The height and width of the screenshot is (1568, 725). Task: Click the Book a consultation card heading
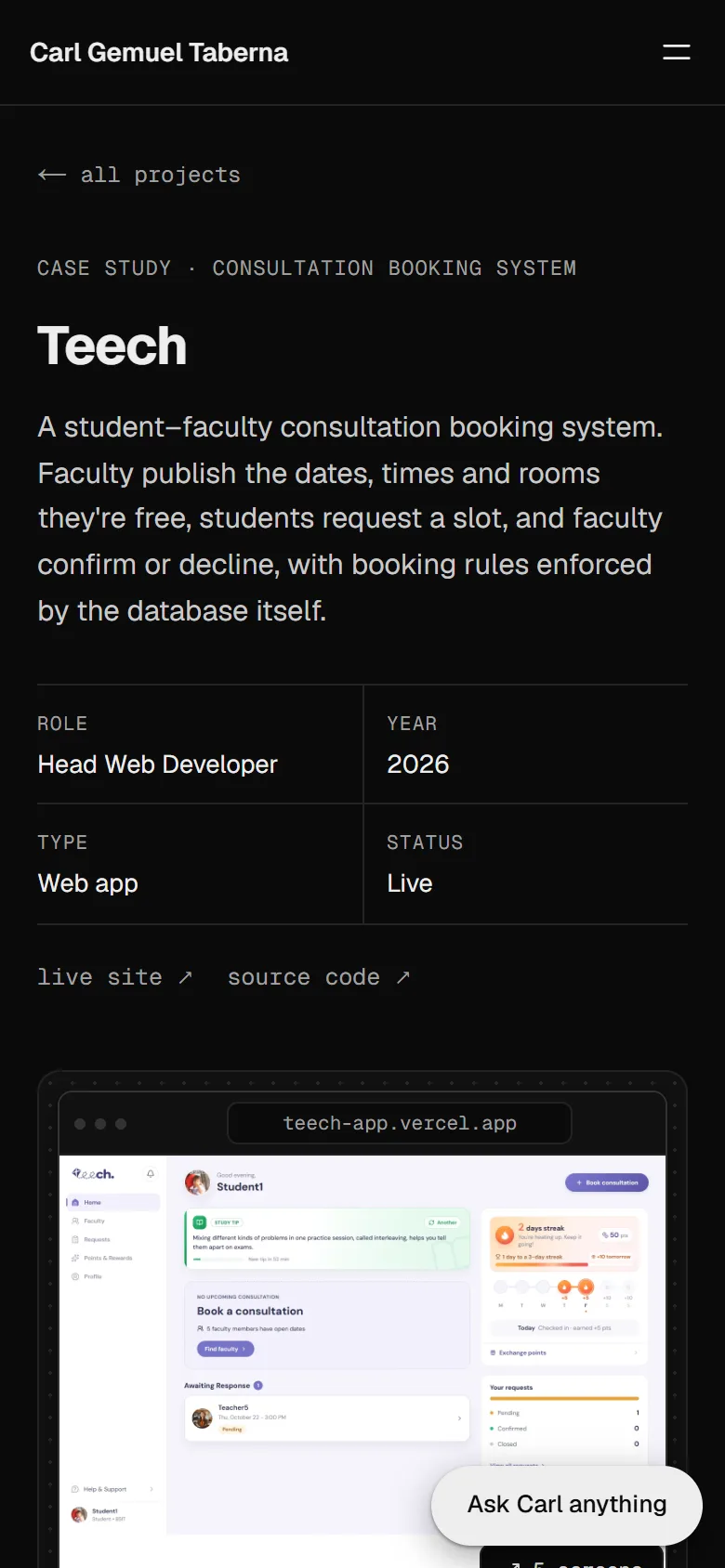[x=250, y=1311]
